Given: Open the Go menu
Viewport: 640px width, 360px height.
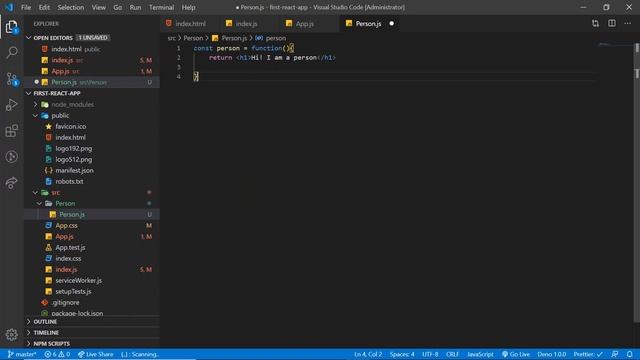Looking at the screenshot, I should pos(118,7).
